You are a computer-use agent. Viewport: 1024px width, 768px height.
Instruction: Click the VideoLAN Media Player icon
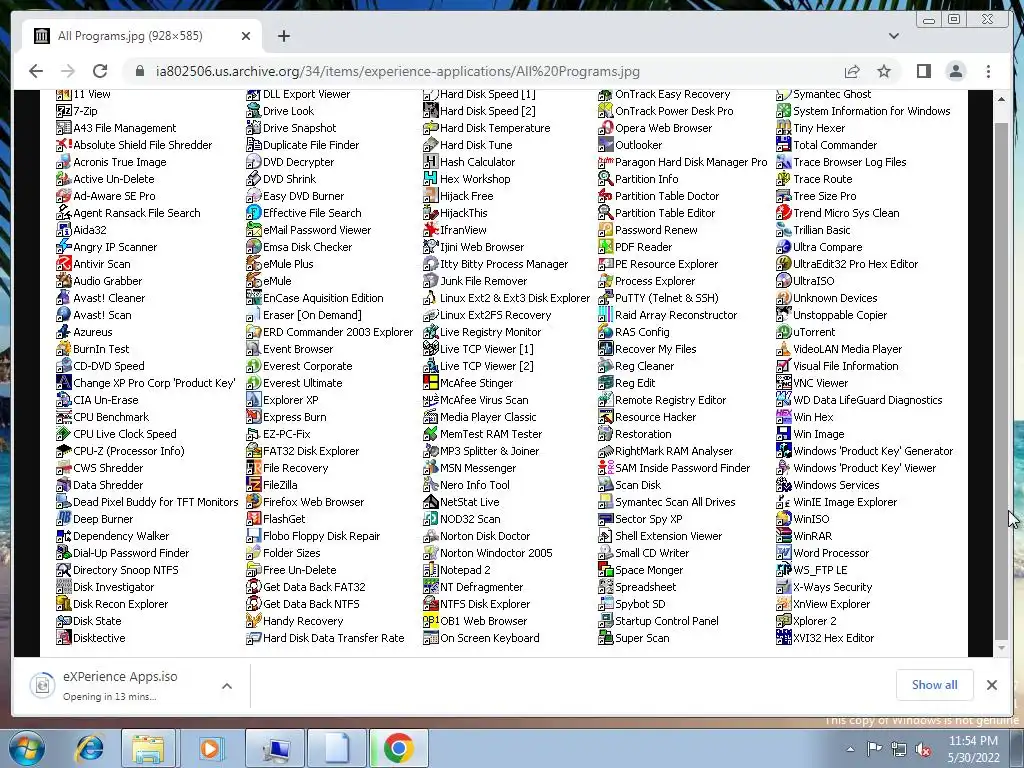click(x=783, y=349)
